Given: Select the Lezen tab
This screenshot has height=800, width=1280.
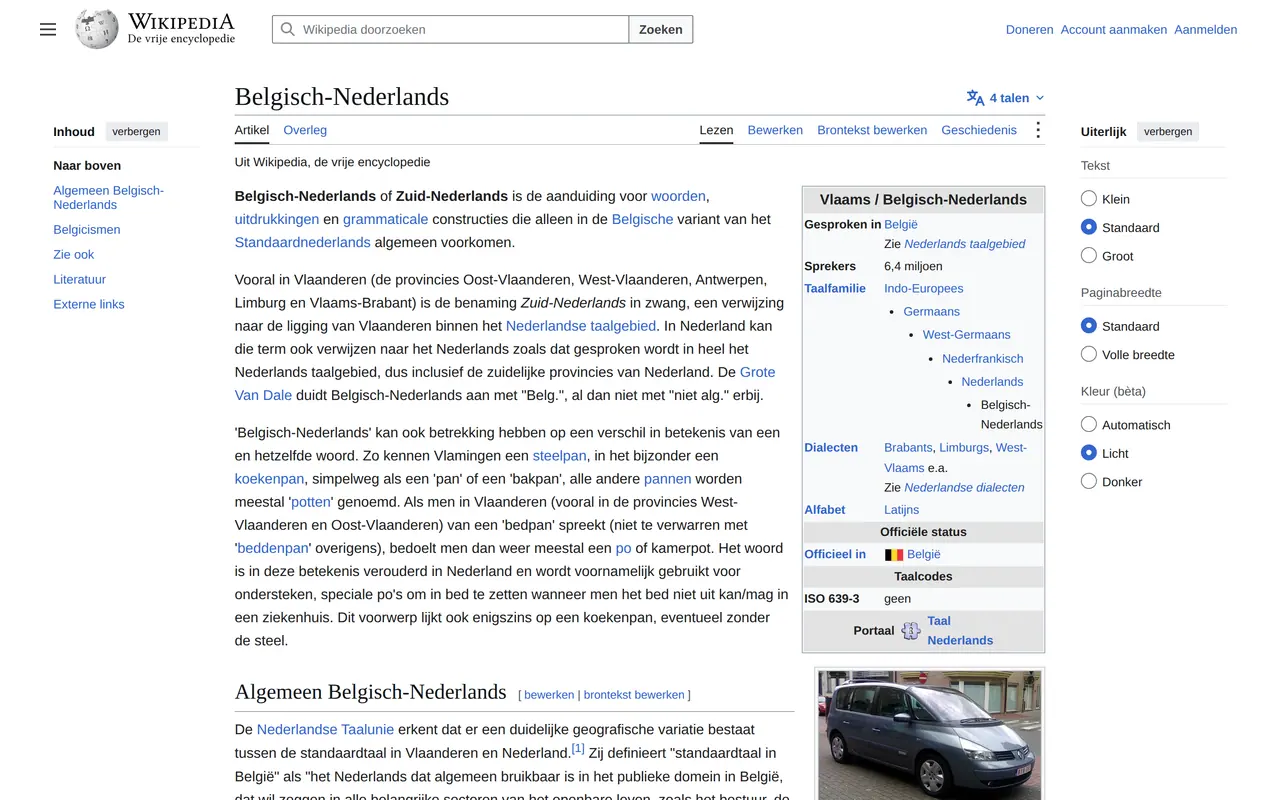Looking at the screenshot, I should click(x=716, y=130).
